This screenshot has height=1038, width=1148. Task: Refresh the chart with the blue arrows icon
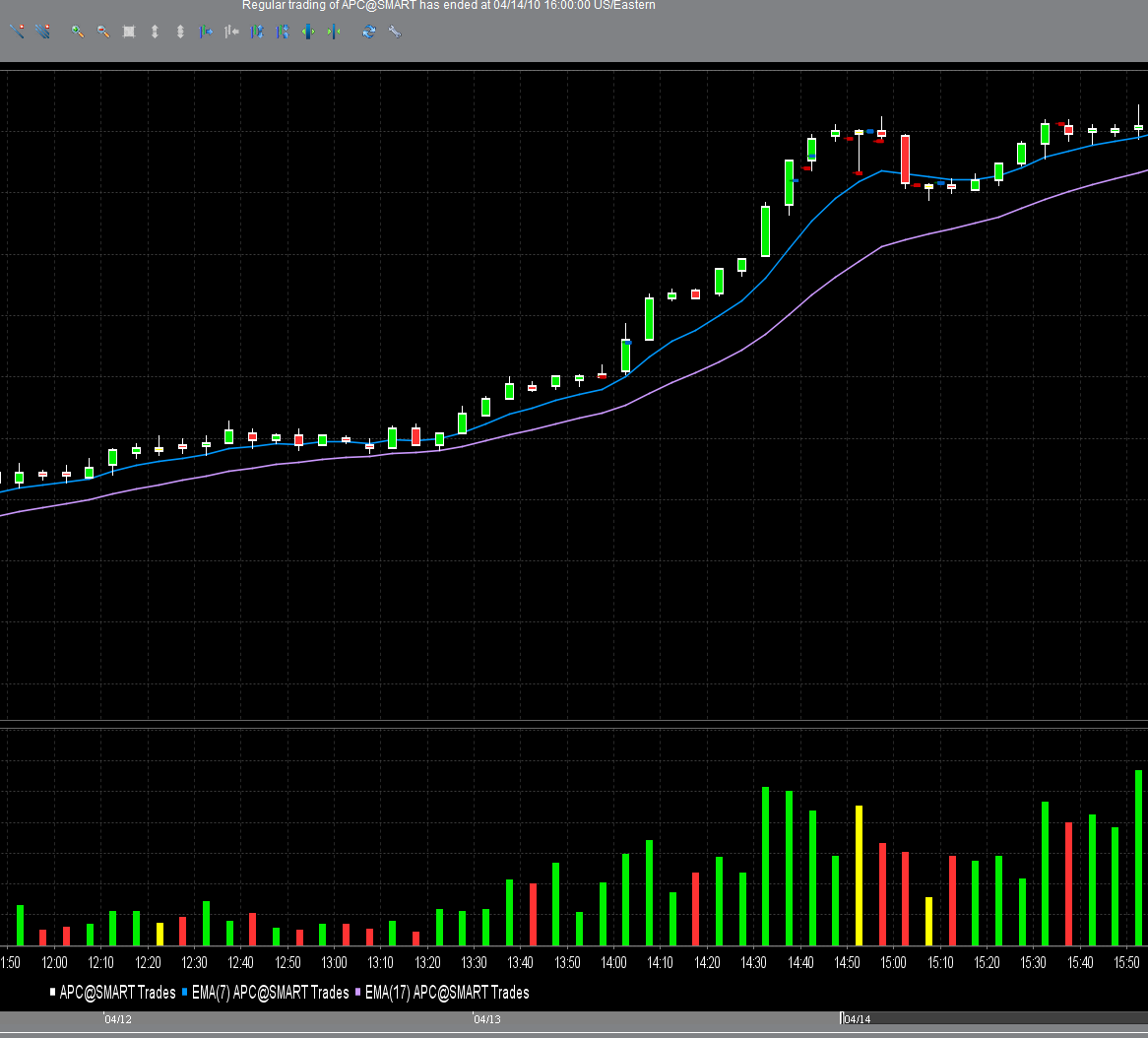pyautogui.click(x=369, y=32)
